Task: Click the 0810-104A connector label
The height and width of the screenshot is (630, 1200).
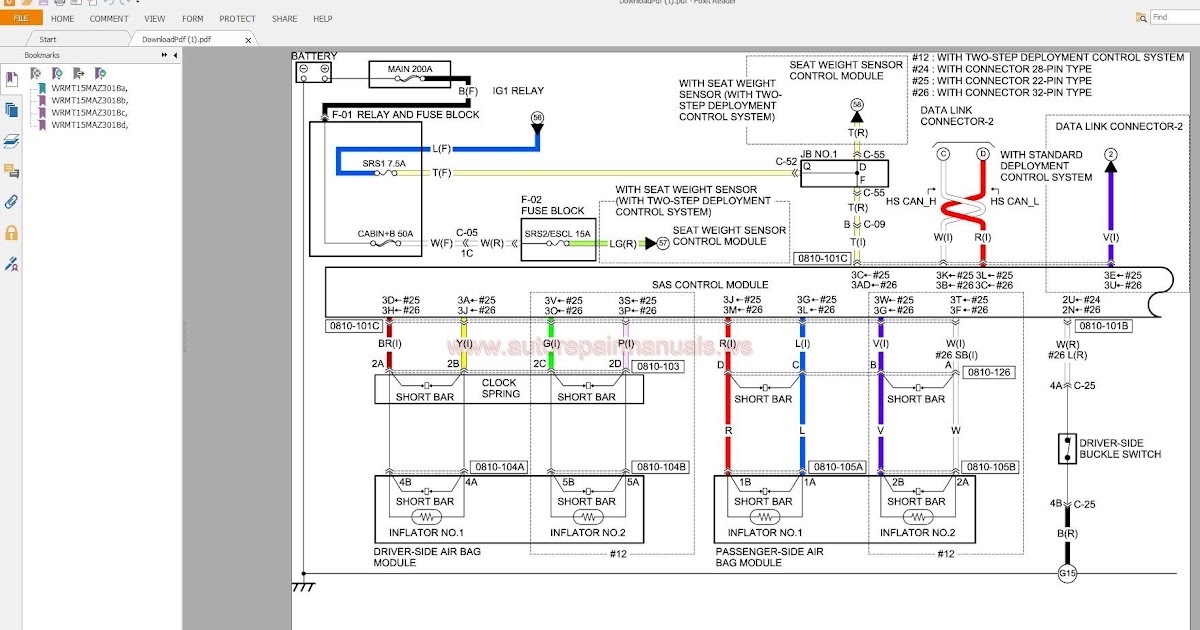Action: 501,467
